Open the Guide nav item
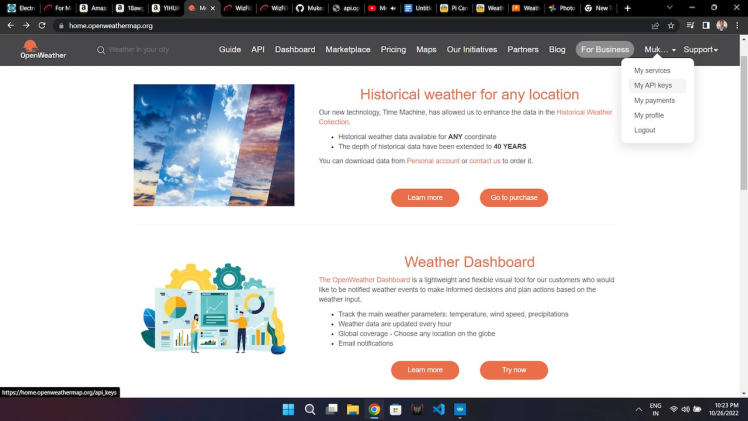The height and width of the screenshot is (421, 748). (x=230, y=50)
